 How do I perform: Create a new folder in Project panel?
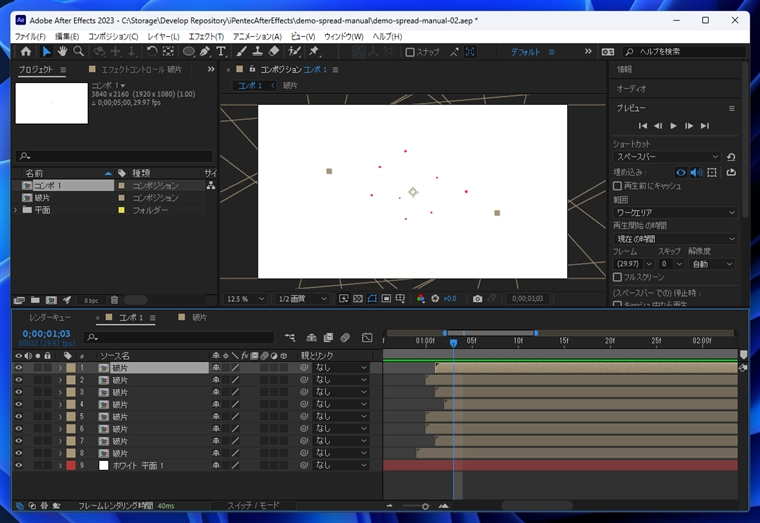pyautogui.click(x=35, y=300)
